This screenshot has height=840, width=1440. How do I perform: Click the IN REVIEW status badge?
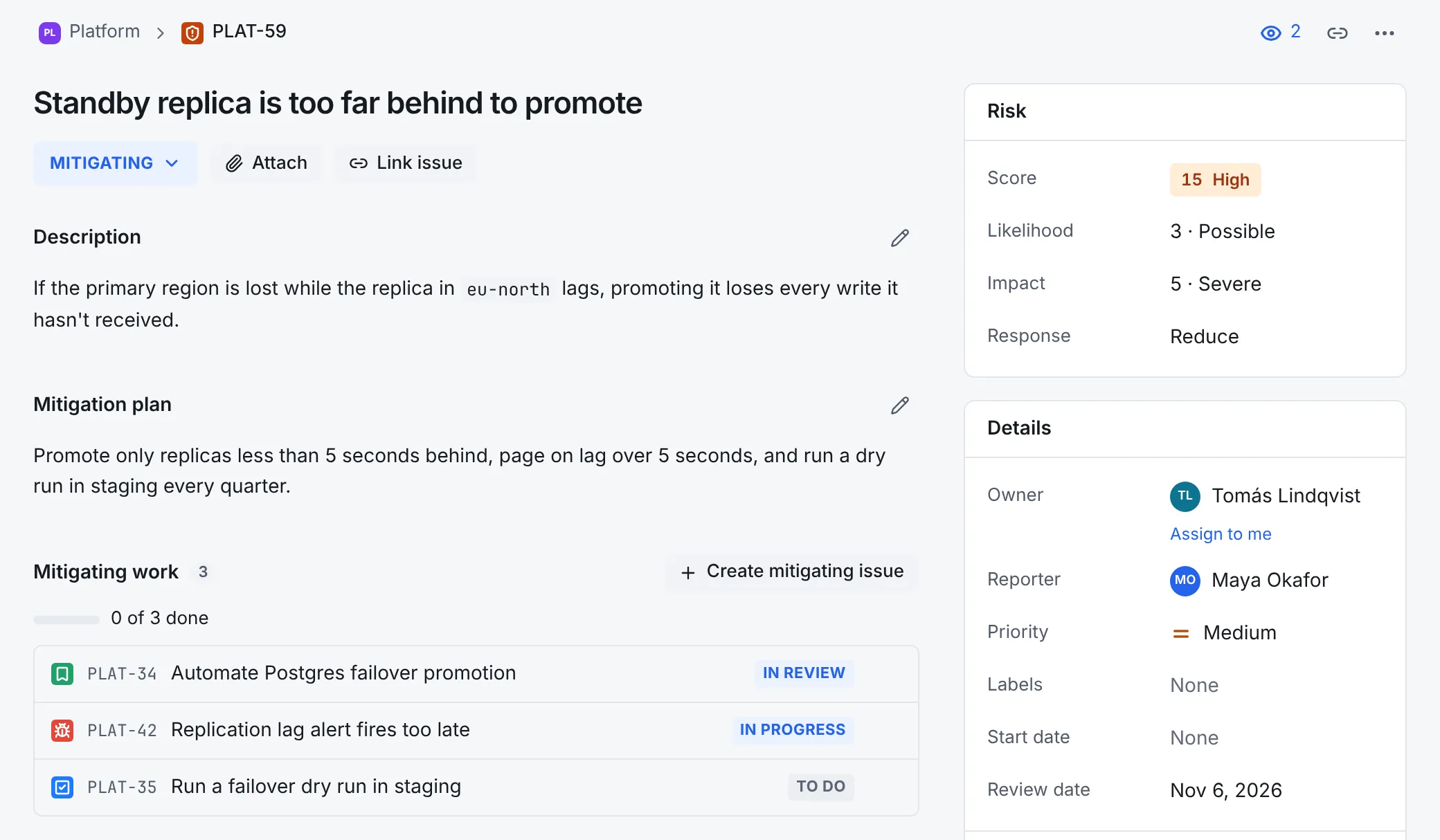click(804, 673)
